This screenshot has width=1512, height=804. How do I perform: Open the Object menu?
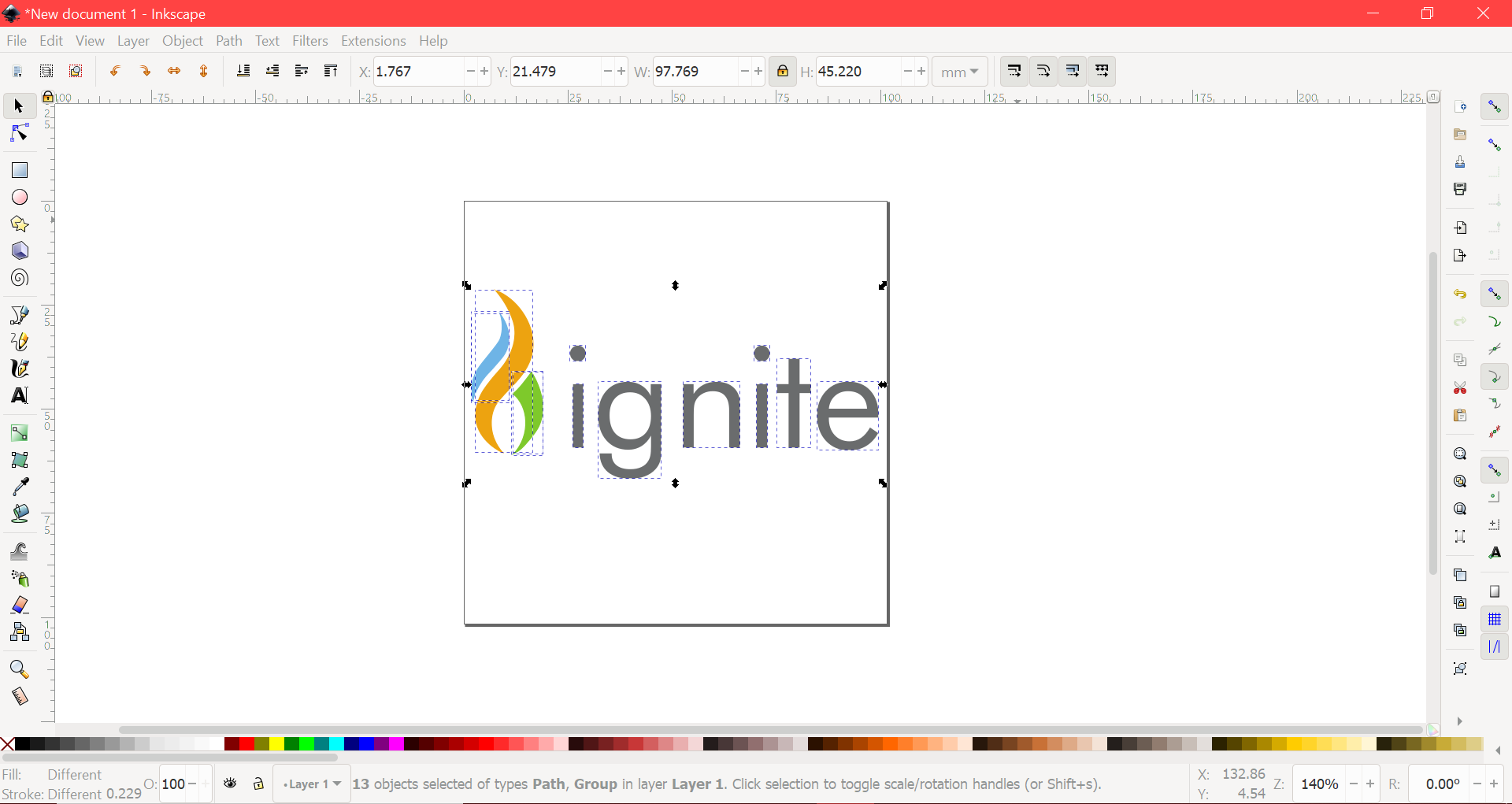click(183, 41)
